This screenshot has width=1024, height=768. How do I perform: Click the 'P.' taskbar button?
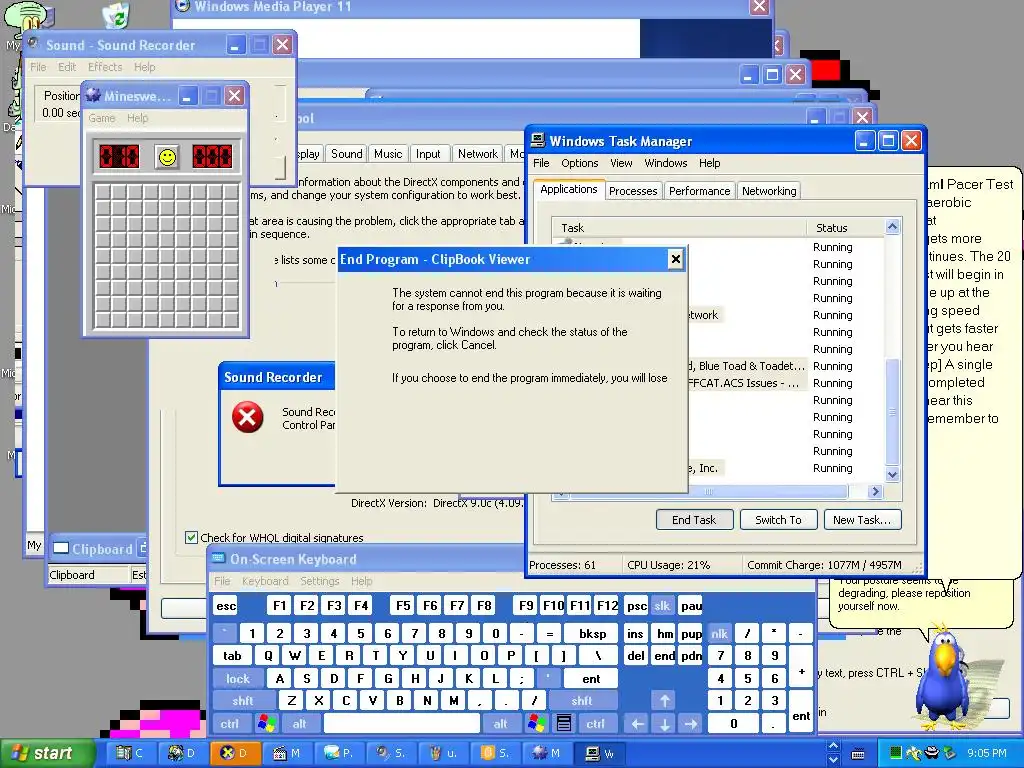[339, 753]
